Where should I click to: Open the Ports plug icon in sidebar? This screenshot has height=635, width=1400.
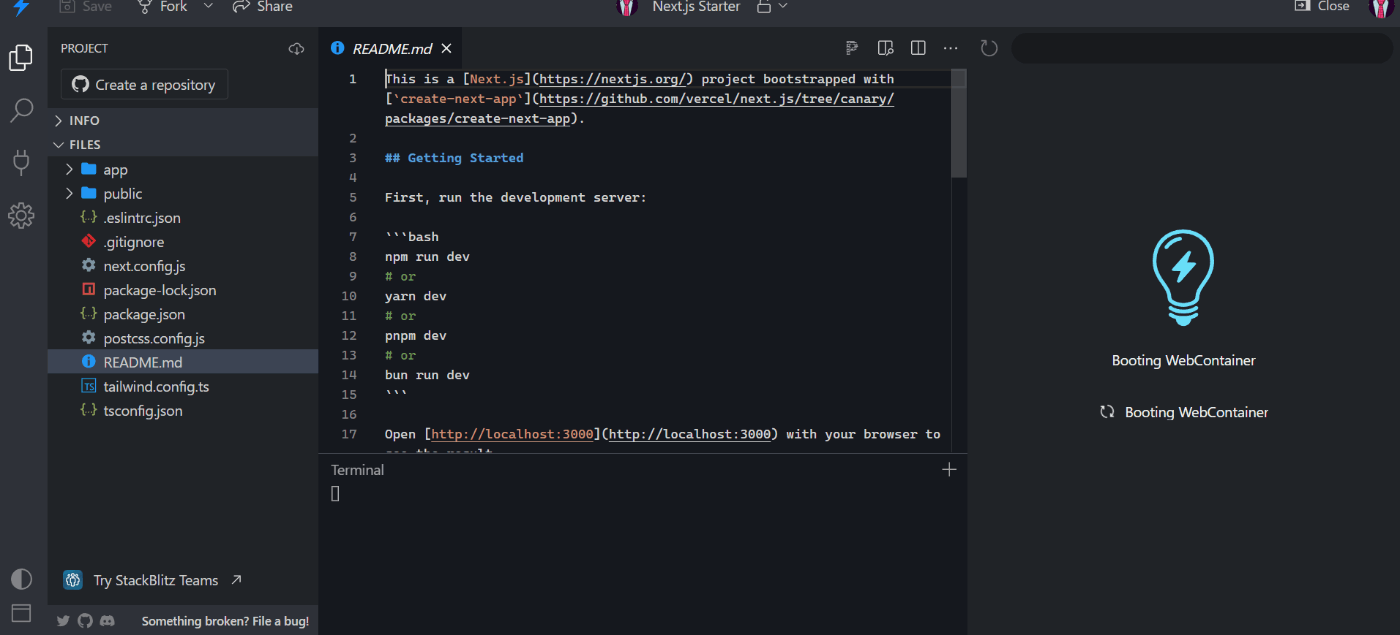[21, 162]
